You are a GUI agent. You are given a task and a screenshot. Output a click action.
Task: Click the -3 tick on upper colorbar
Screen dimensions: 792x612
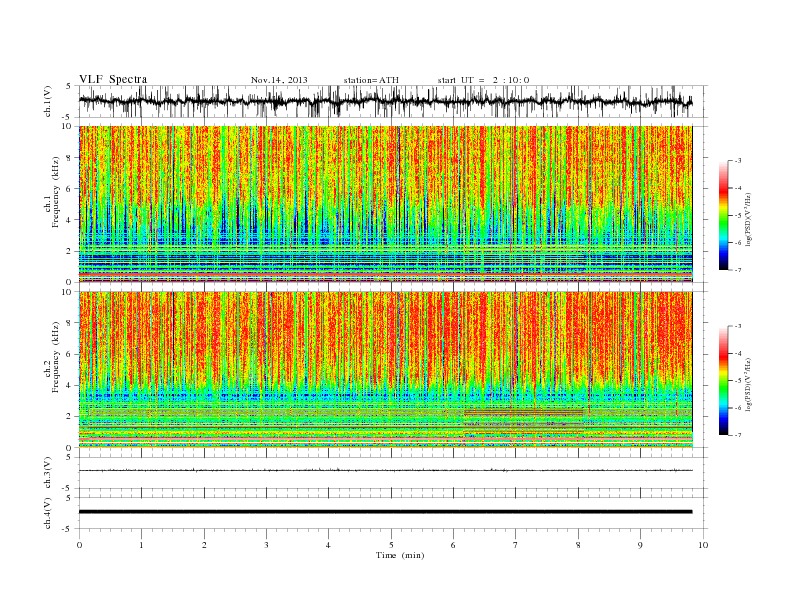point(738,161)
